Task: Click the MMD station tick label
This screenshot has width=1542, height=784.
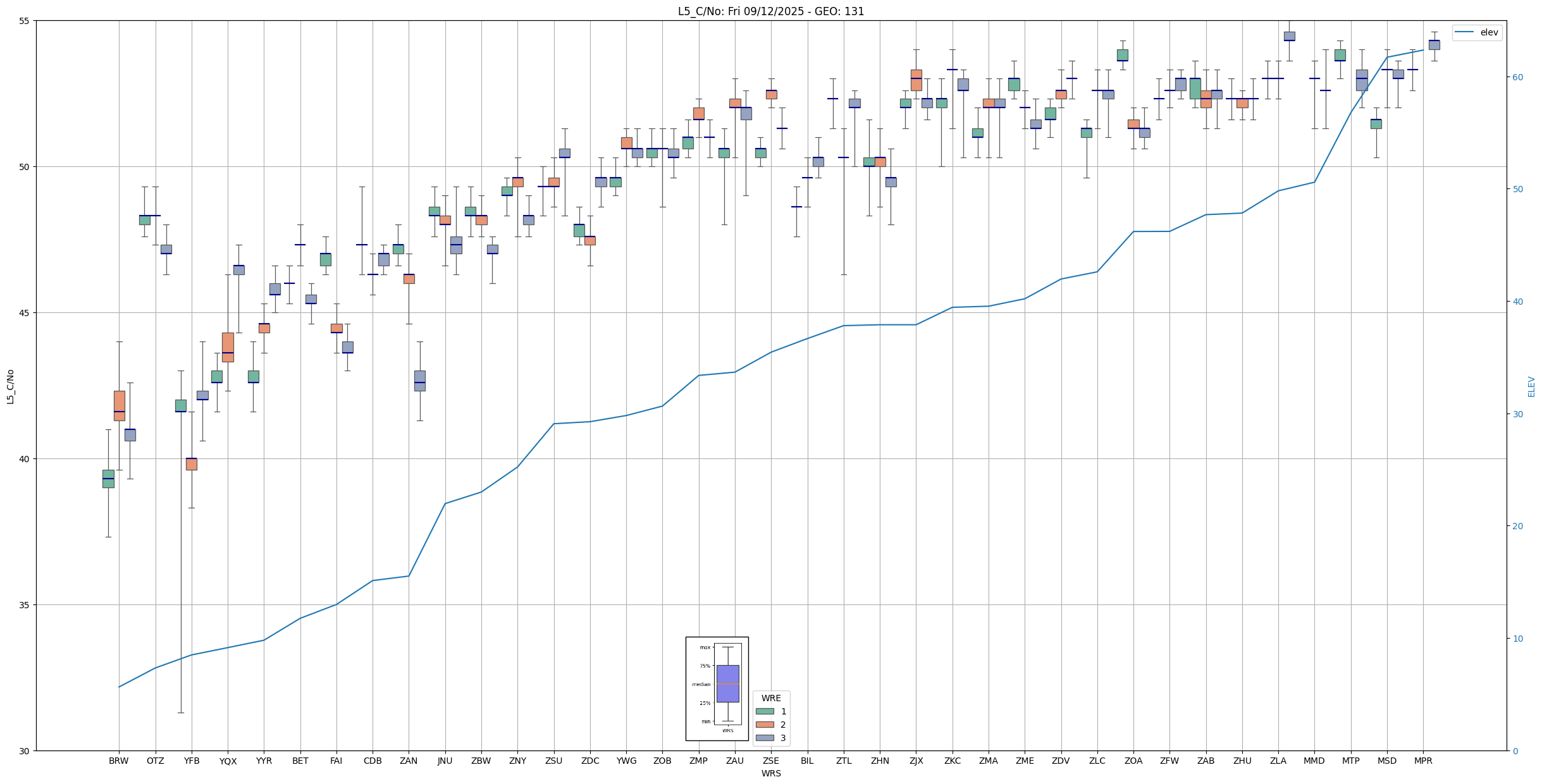Action: (1314, 761)
